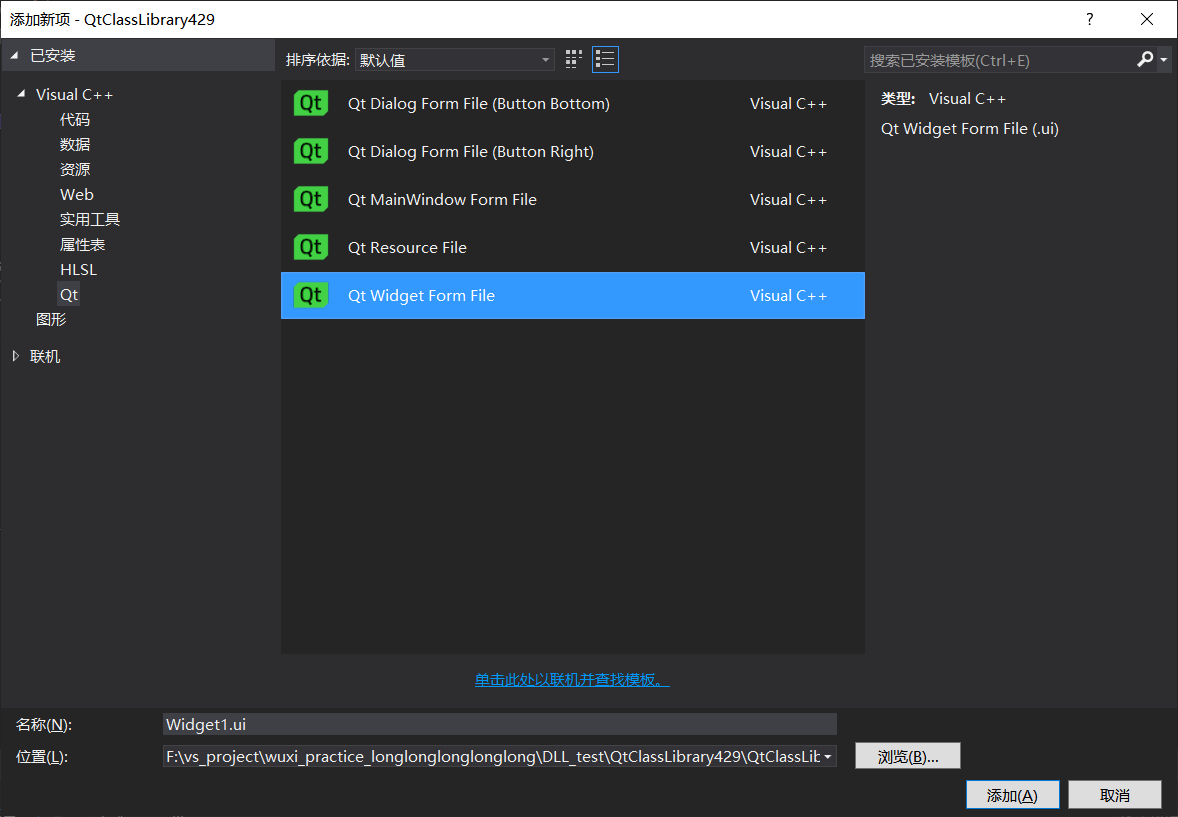The width and height of the screenshot is (1178, 817).
Task: Click the 联机 tree label
Action: click(45, 356)
